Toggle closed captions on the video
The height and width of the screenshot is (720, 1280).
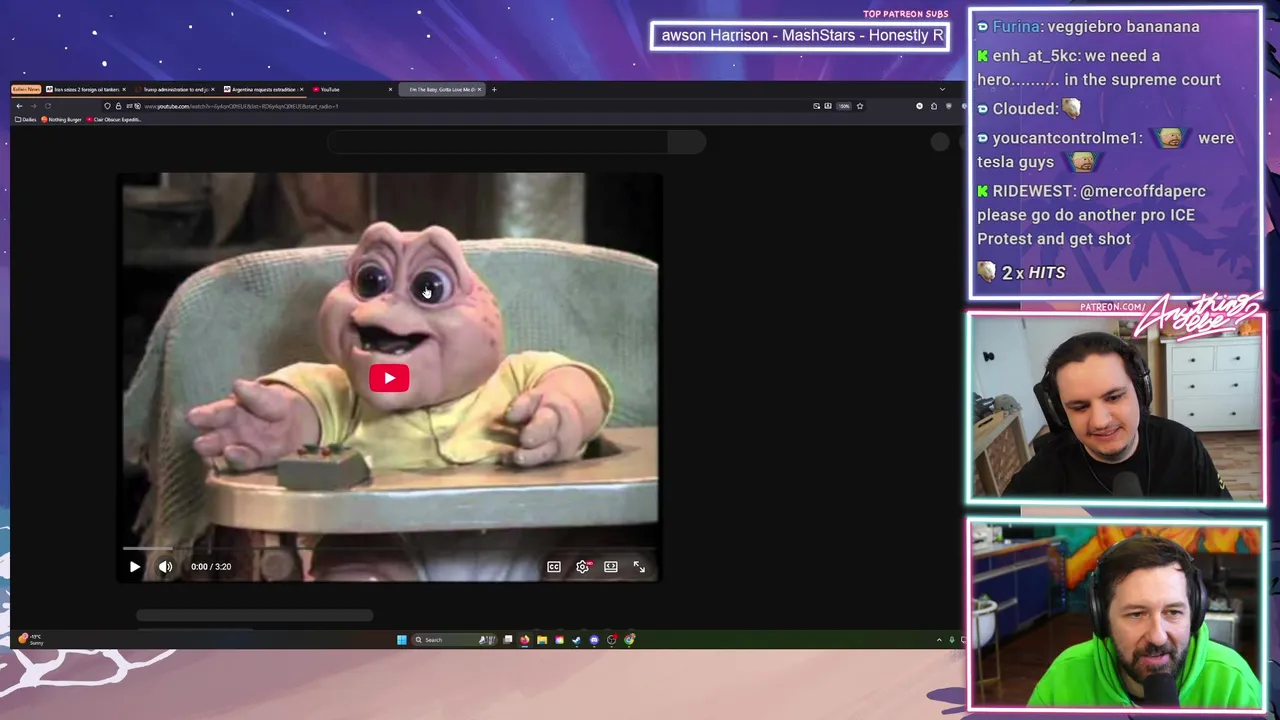pyautogui.click(x=554, y=567)
